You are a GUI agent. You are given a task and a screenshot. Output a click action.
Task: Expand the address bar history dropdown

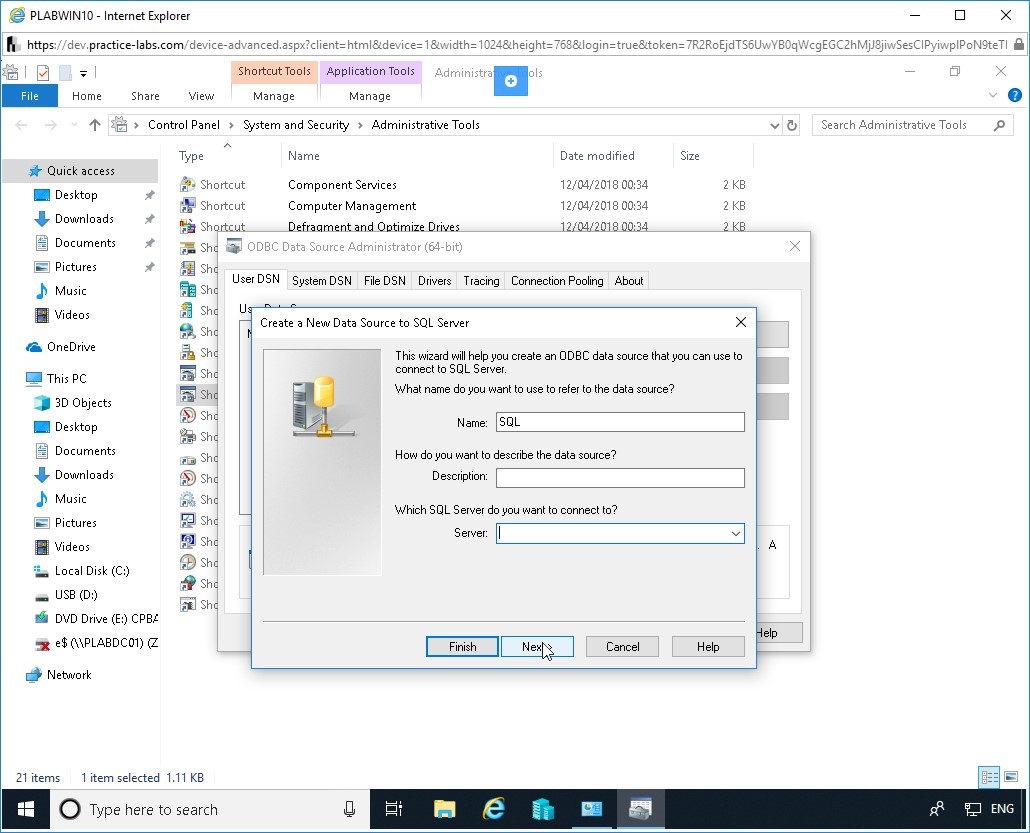[x=774, y=125]
